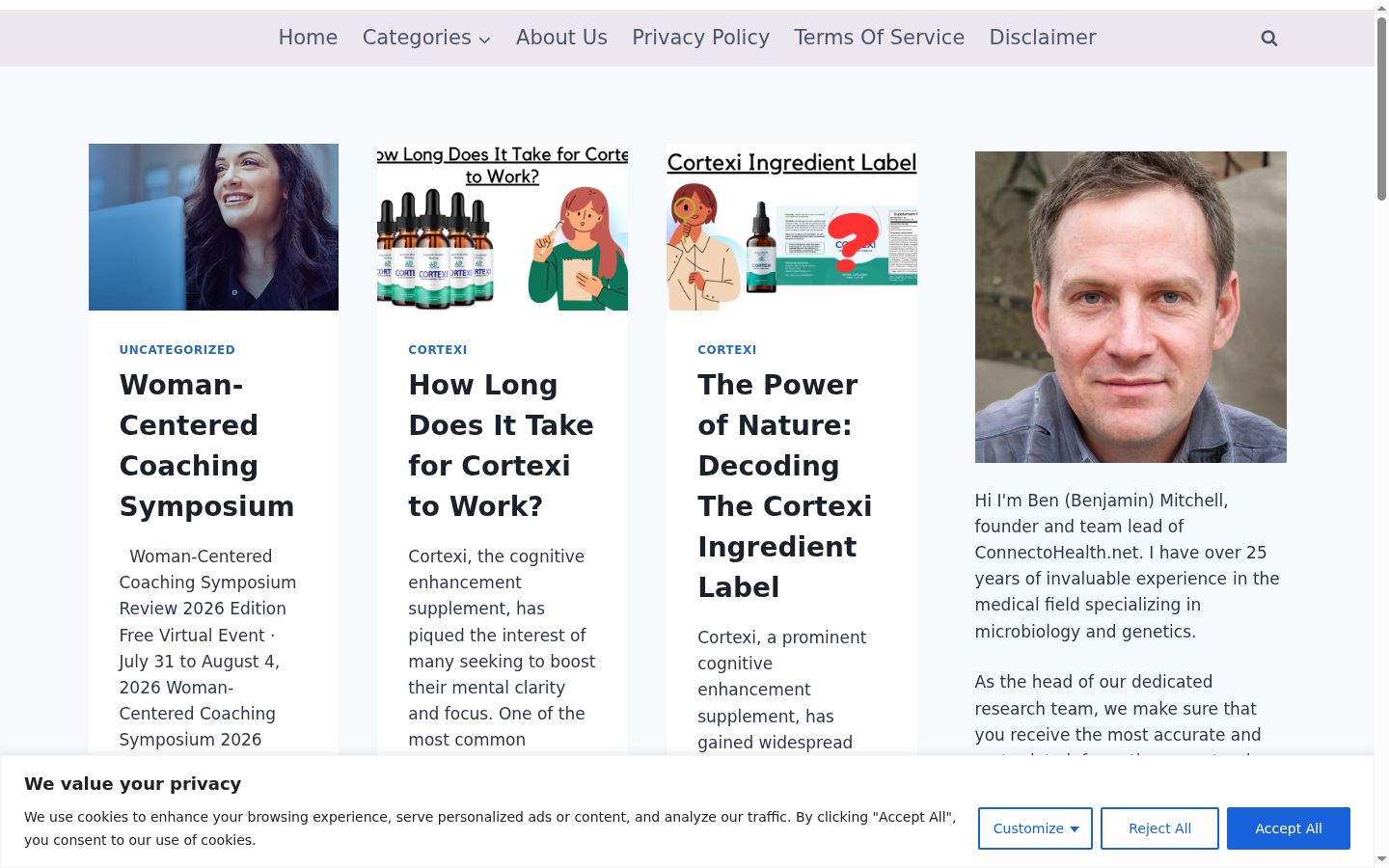Click the Woman-Centered Coaching Symposium excerpt text

tap(207, 648)
